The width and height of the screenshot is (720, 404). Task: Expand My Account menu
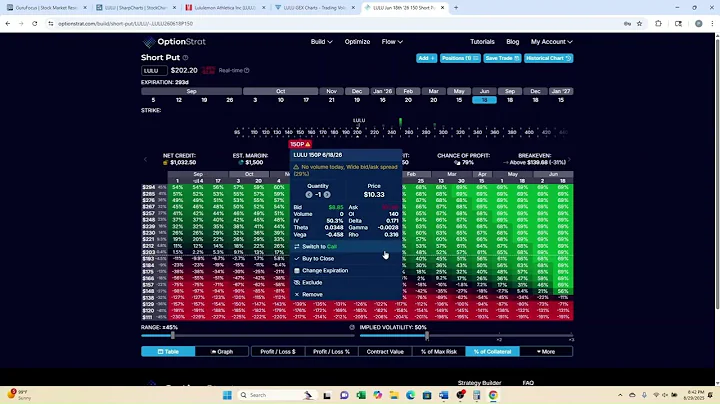pos(551,42)
